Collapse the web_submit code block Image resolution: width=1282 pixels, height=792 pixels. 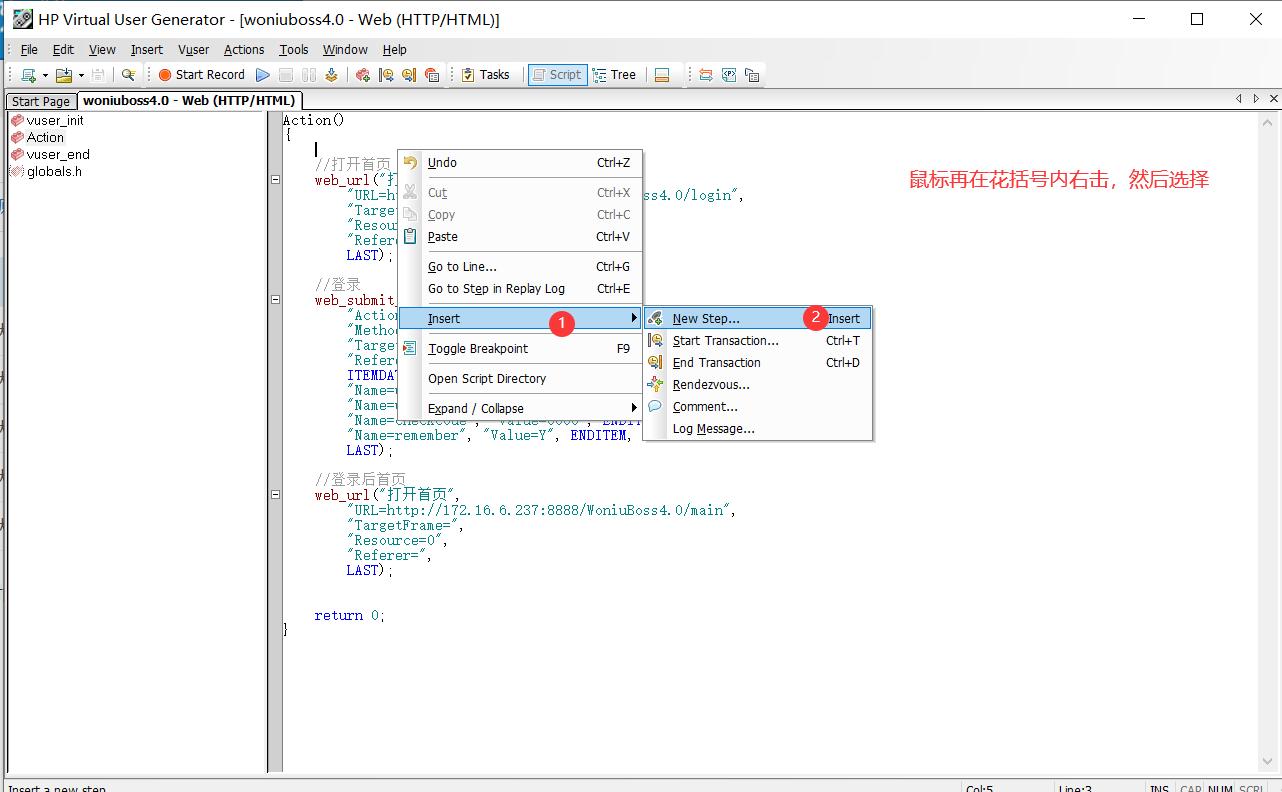coord(275,299)
